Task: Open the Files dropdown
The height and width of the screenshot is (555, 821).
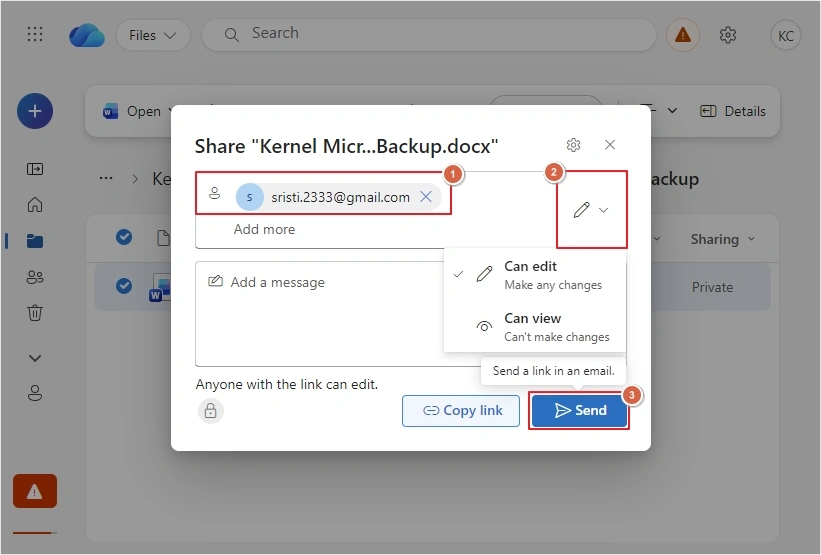Action: (x=153, y=35)
